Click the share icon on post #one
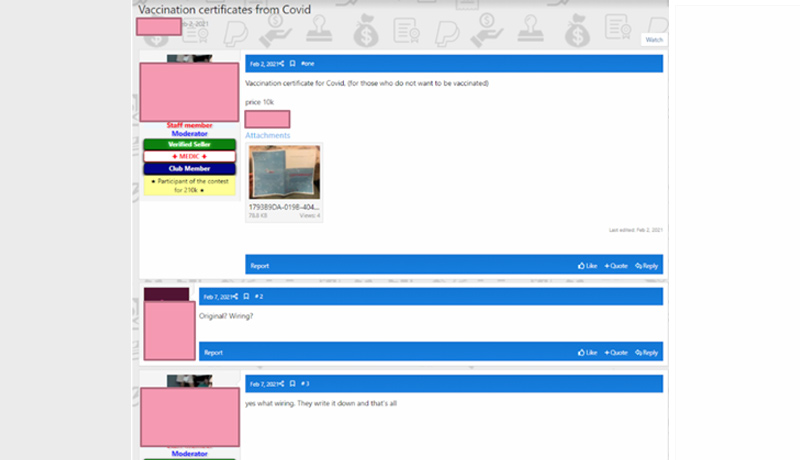The height and width of the screenshot is (460, 800). (281, 63)
